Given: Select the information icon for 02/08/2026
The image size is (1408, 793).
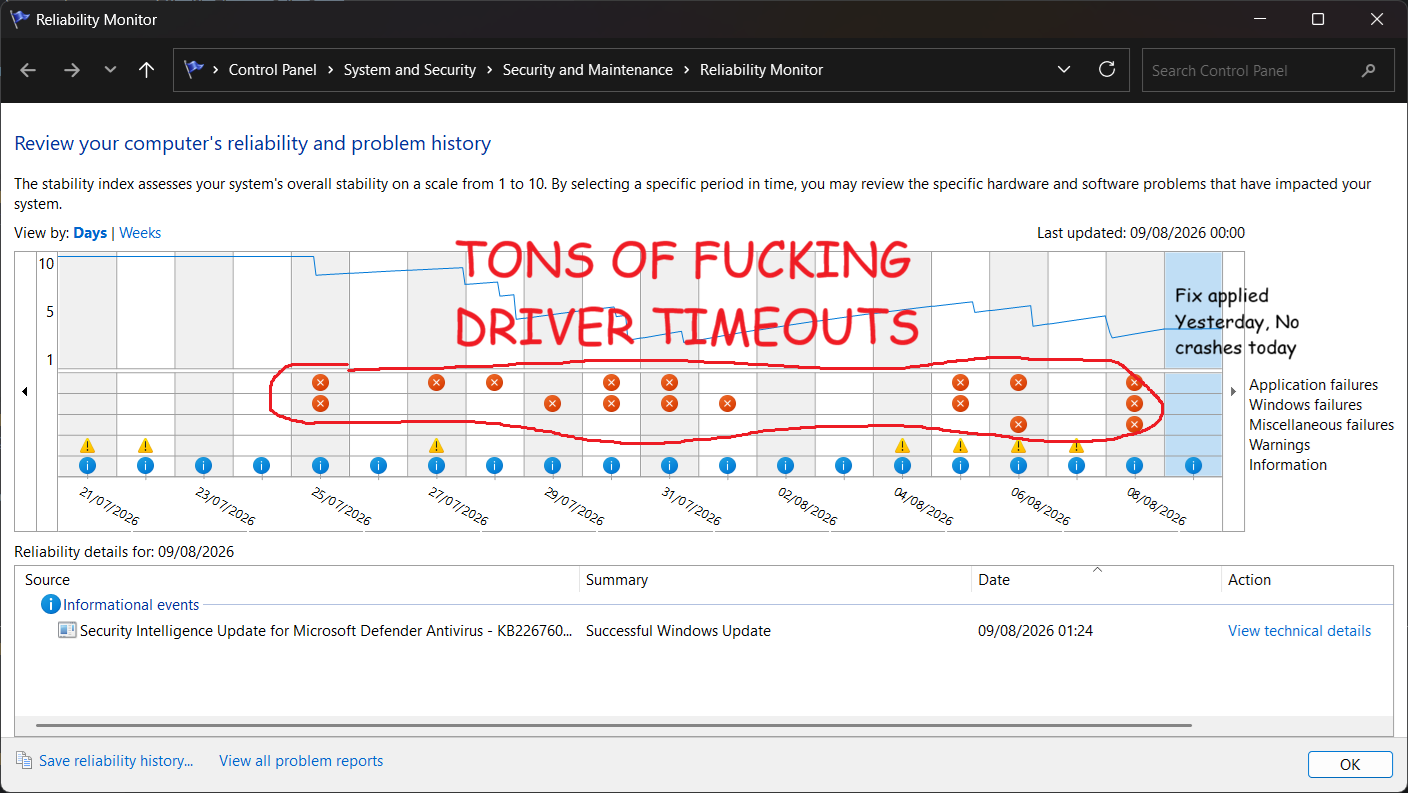Looking at the screenshot, I should click(x=785, y=465).
